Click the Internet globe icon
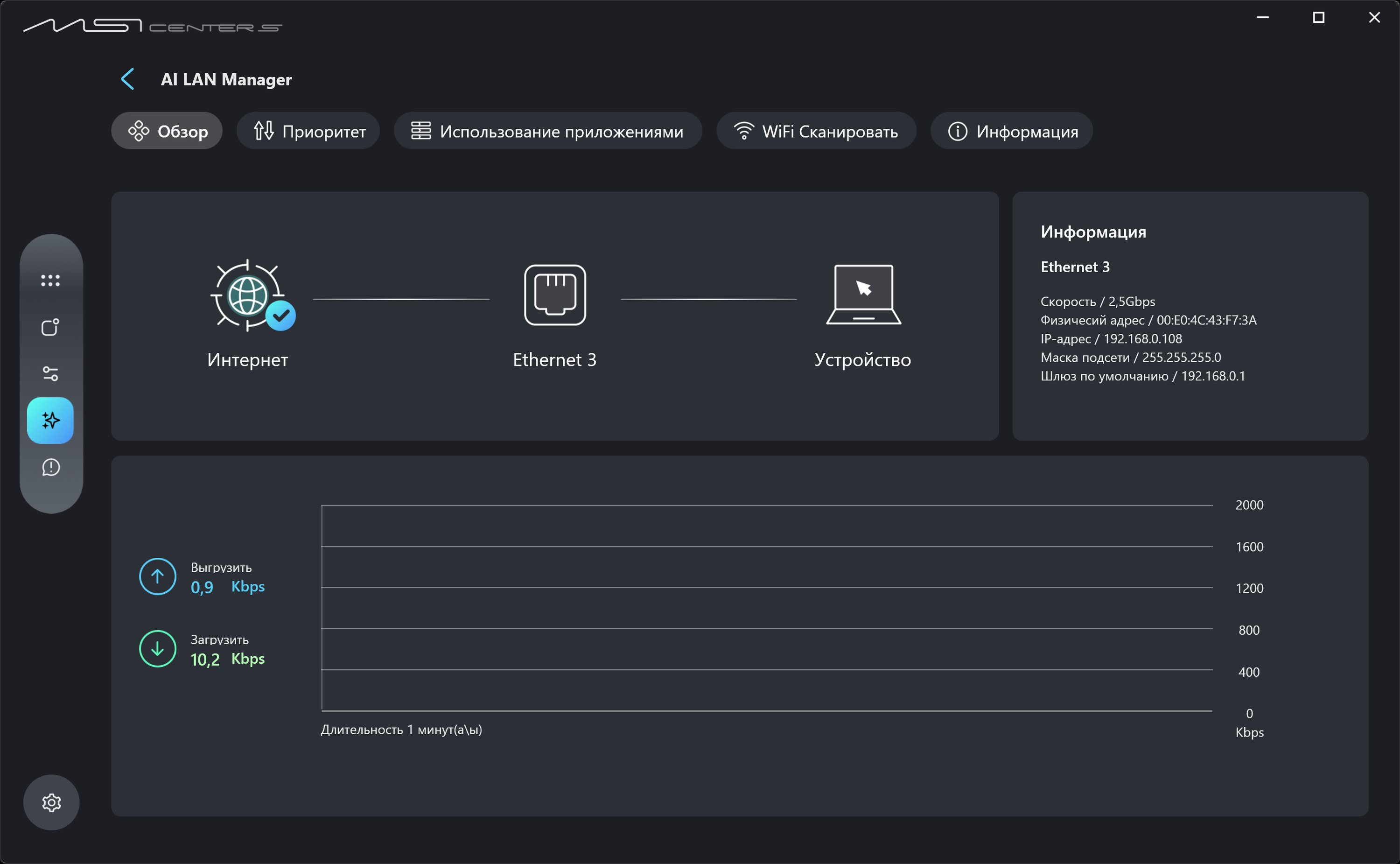Image resolution: width=1400 pixels, height=864 pixels. pyautogui.click(x=248, y=295)
